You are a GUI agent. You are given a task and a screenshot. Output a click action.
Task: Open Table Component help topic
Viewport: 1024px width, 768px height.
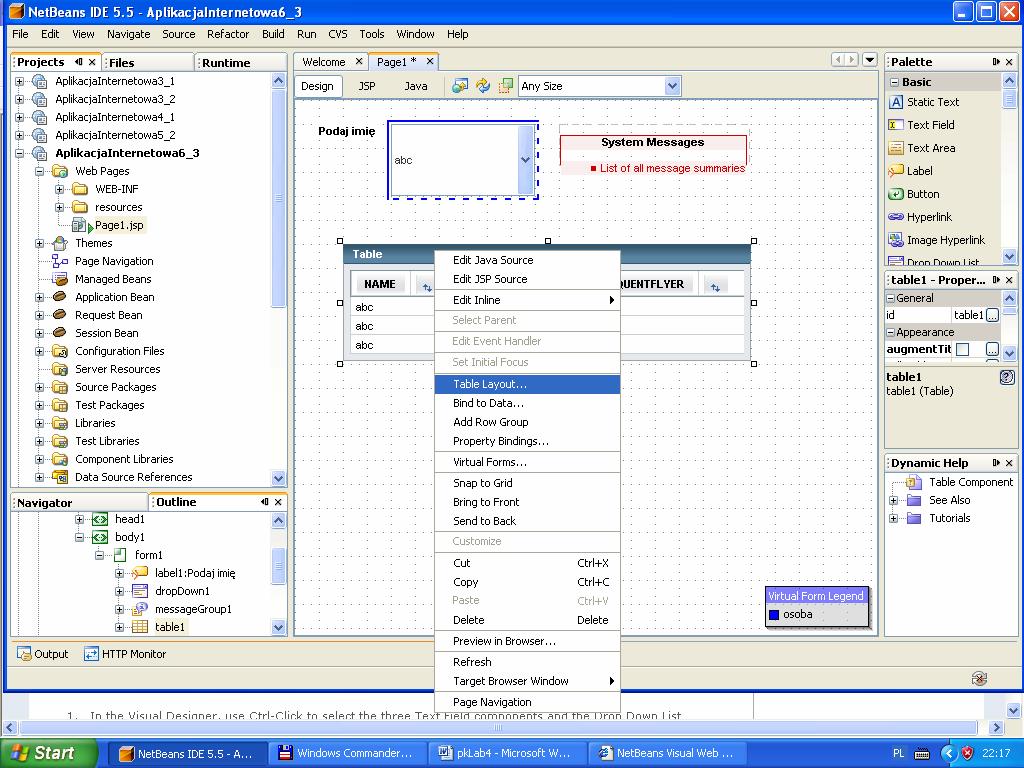(970, 482)
